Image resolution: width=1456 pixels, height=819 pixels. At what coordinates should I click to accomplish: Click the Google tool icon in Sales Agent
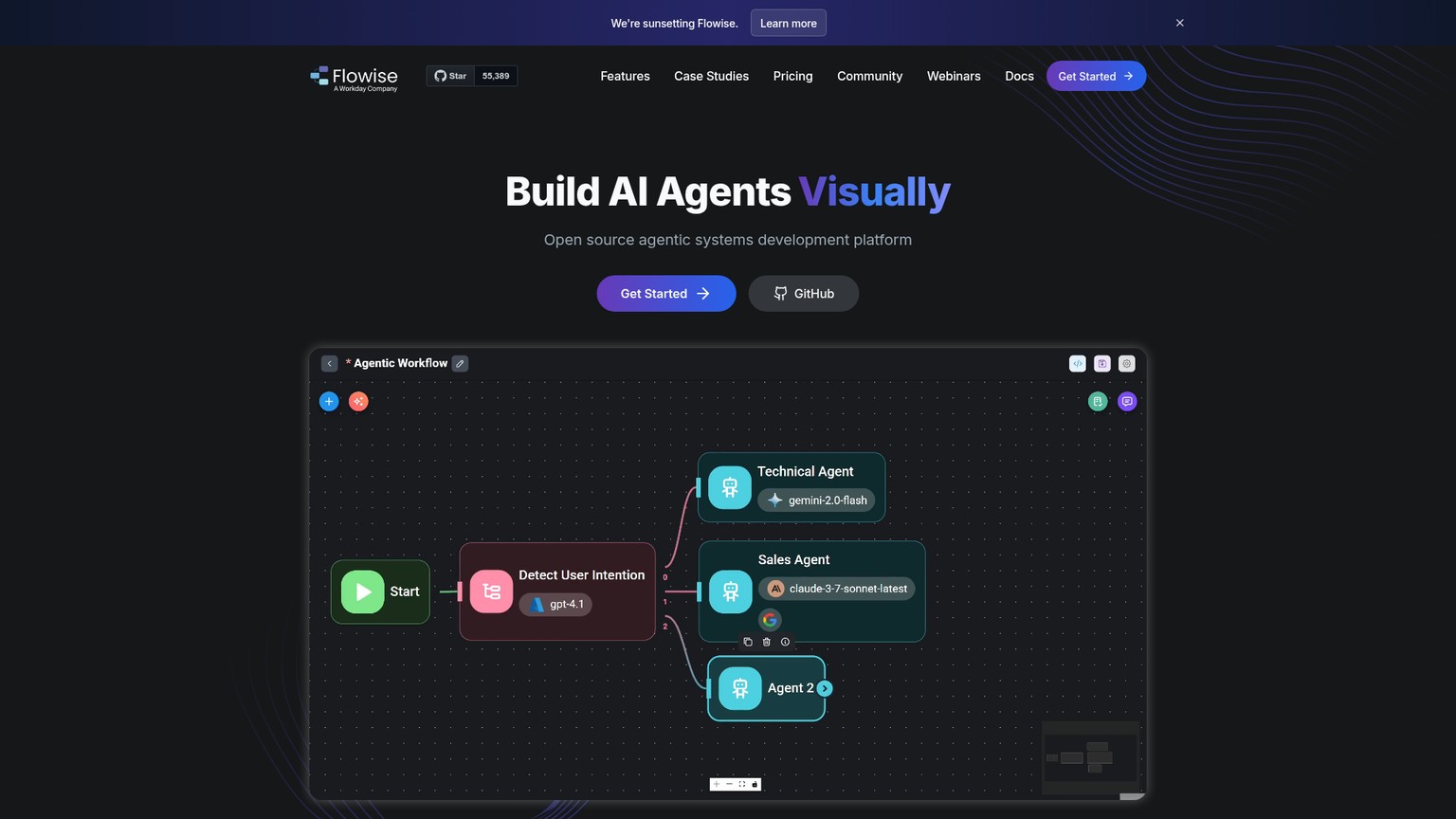771,620
